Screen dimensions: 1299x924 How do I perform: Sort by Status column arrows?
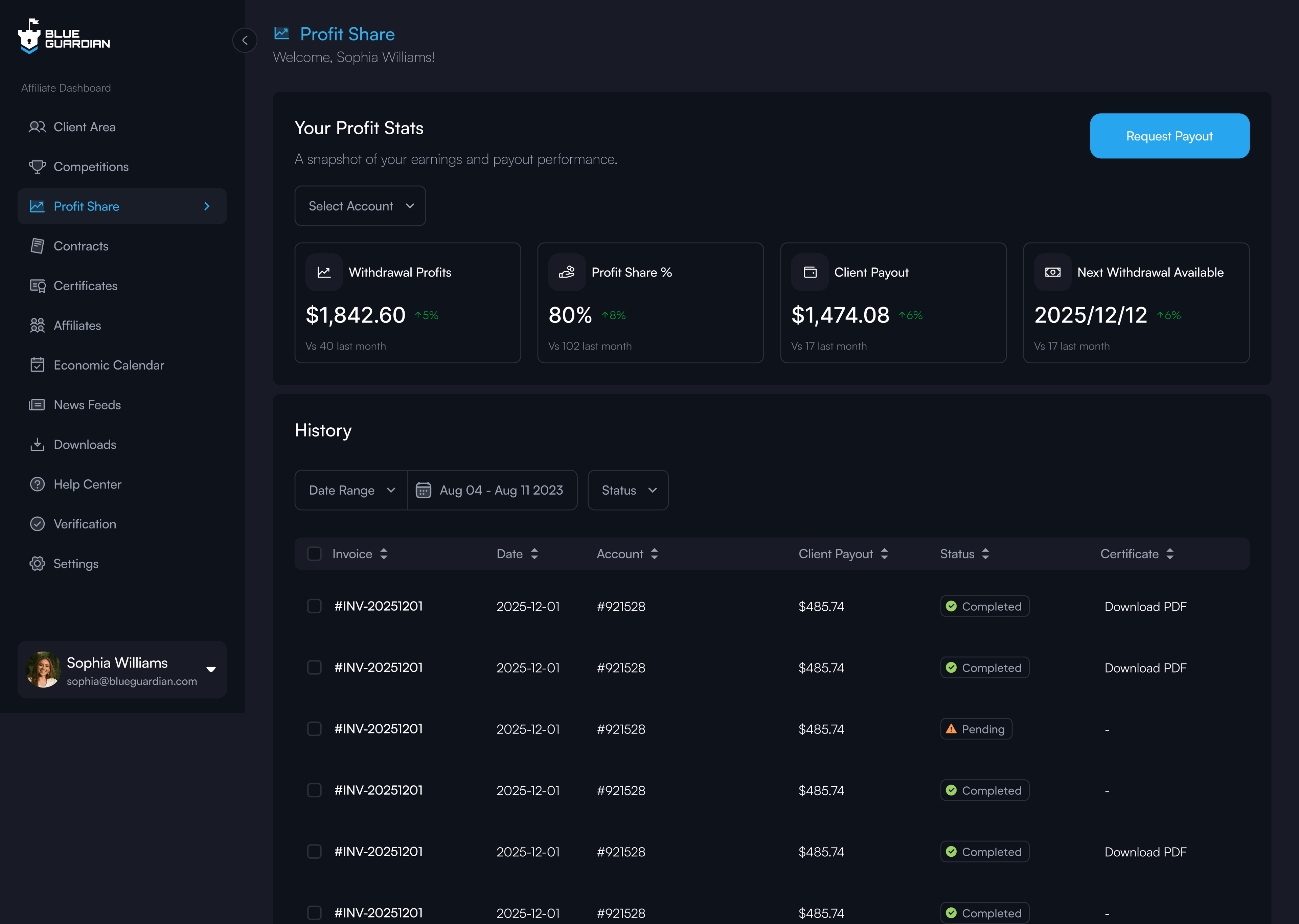coord(986,554)
